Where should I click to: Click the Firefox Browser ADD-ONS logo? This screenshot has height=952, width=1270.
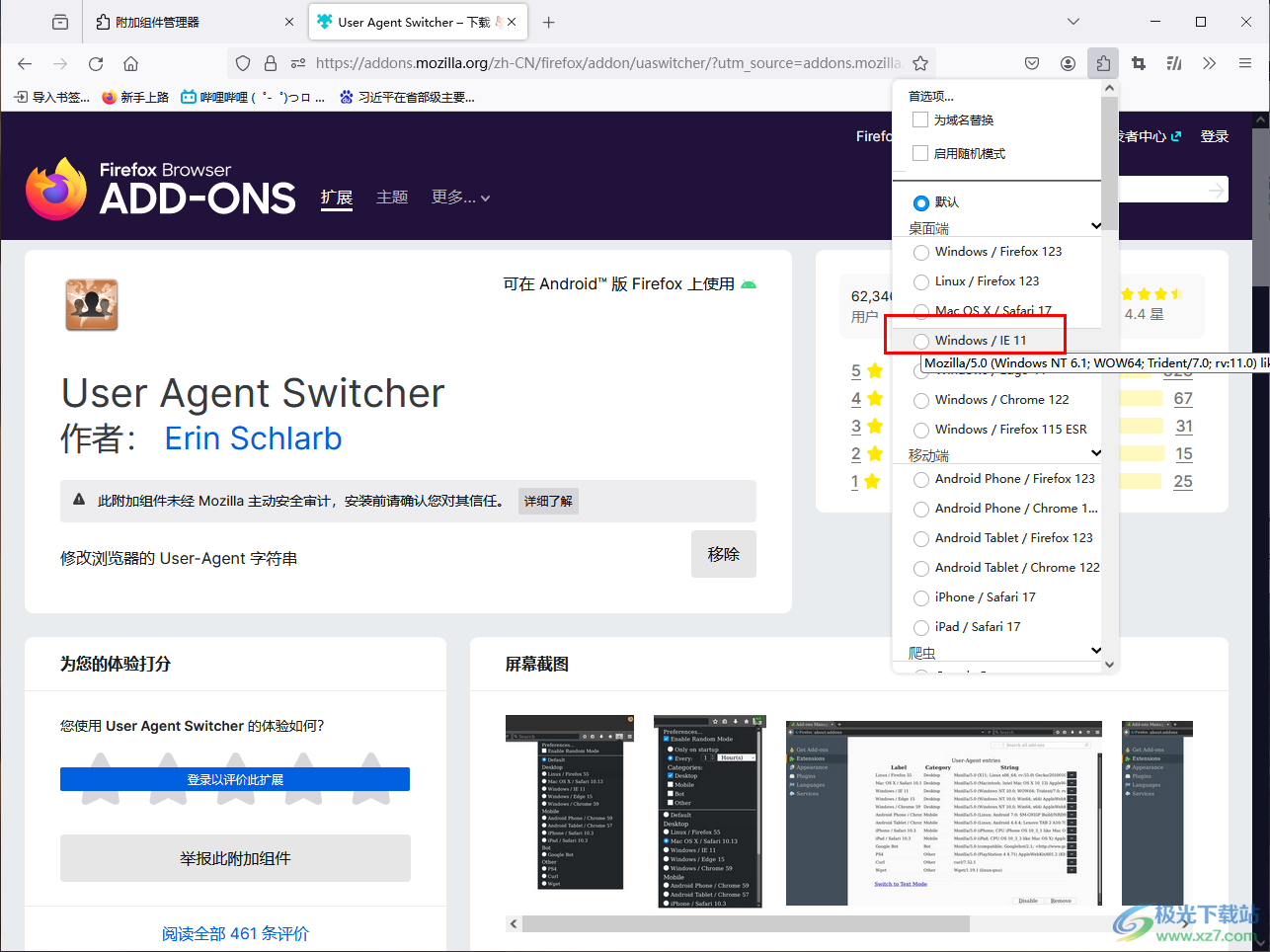160,189
